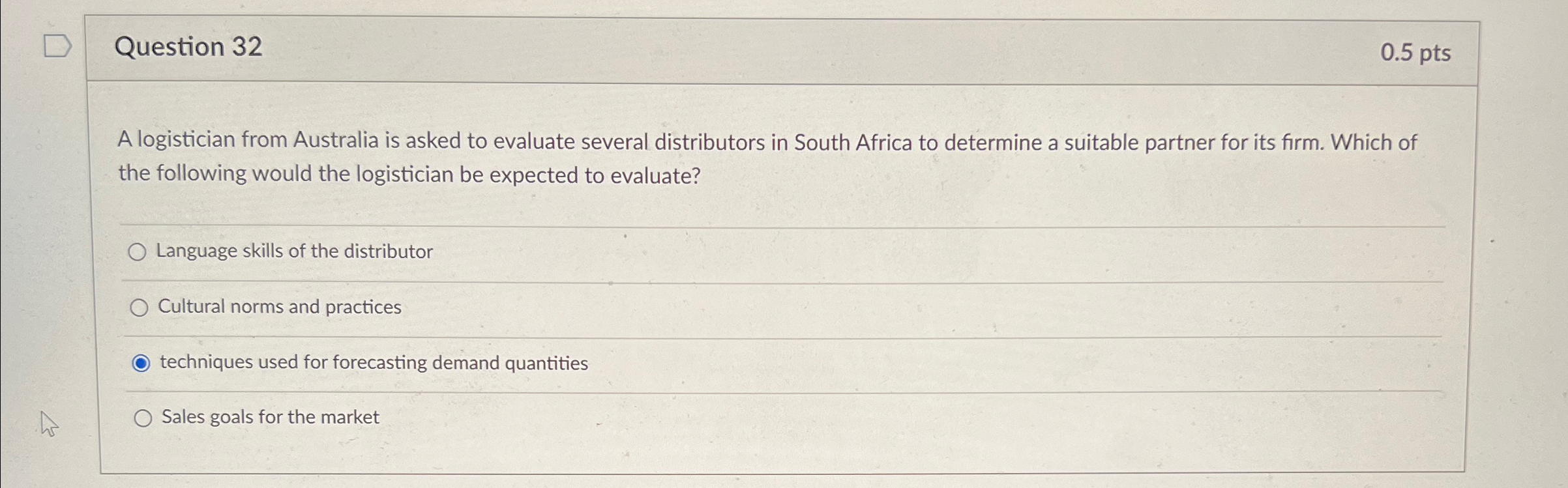1568x488 pixels.
Task: Click the selected 'techniques used for forecasting' radio
Action: (x=141, y=362)
